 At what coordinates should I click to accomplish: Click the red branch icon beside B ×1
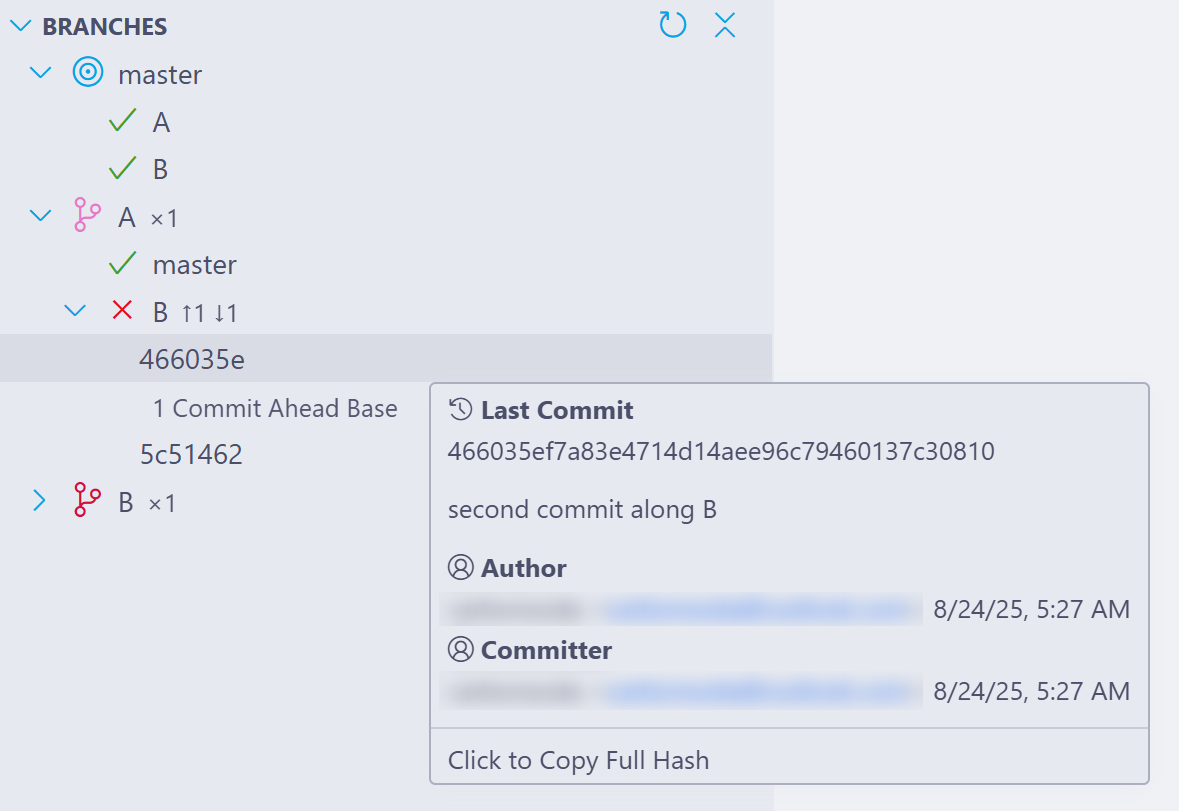88,501
